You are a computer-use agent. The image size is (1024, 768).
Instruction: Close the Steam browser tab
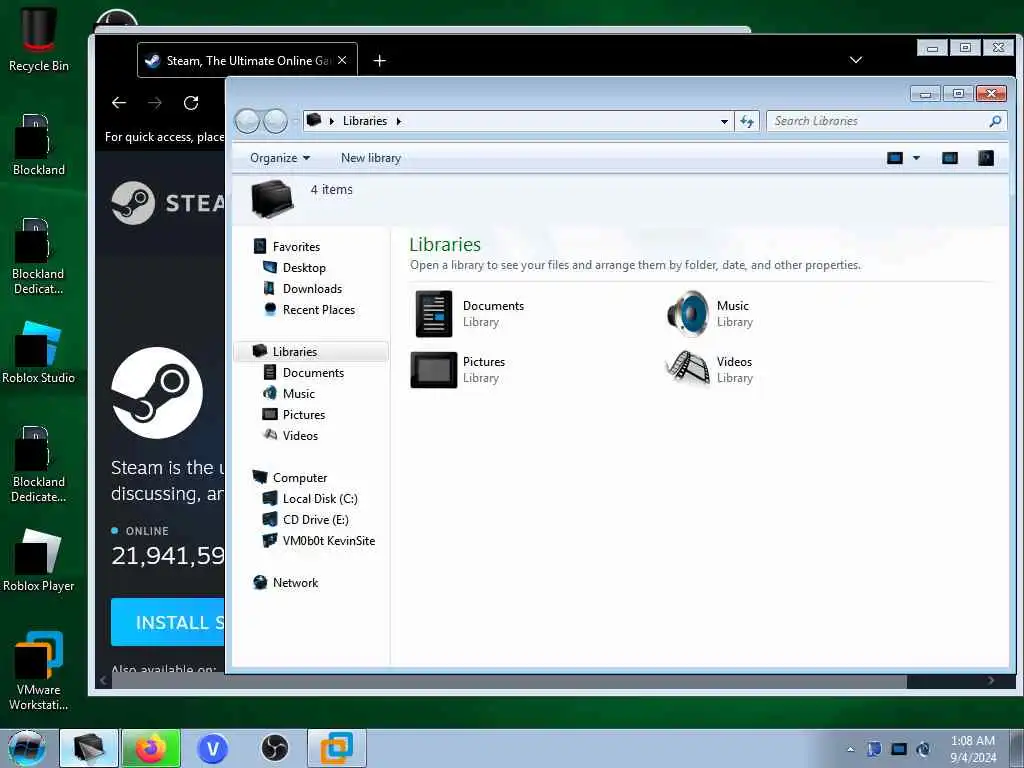[342, 60]
